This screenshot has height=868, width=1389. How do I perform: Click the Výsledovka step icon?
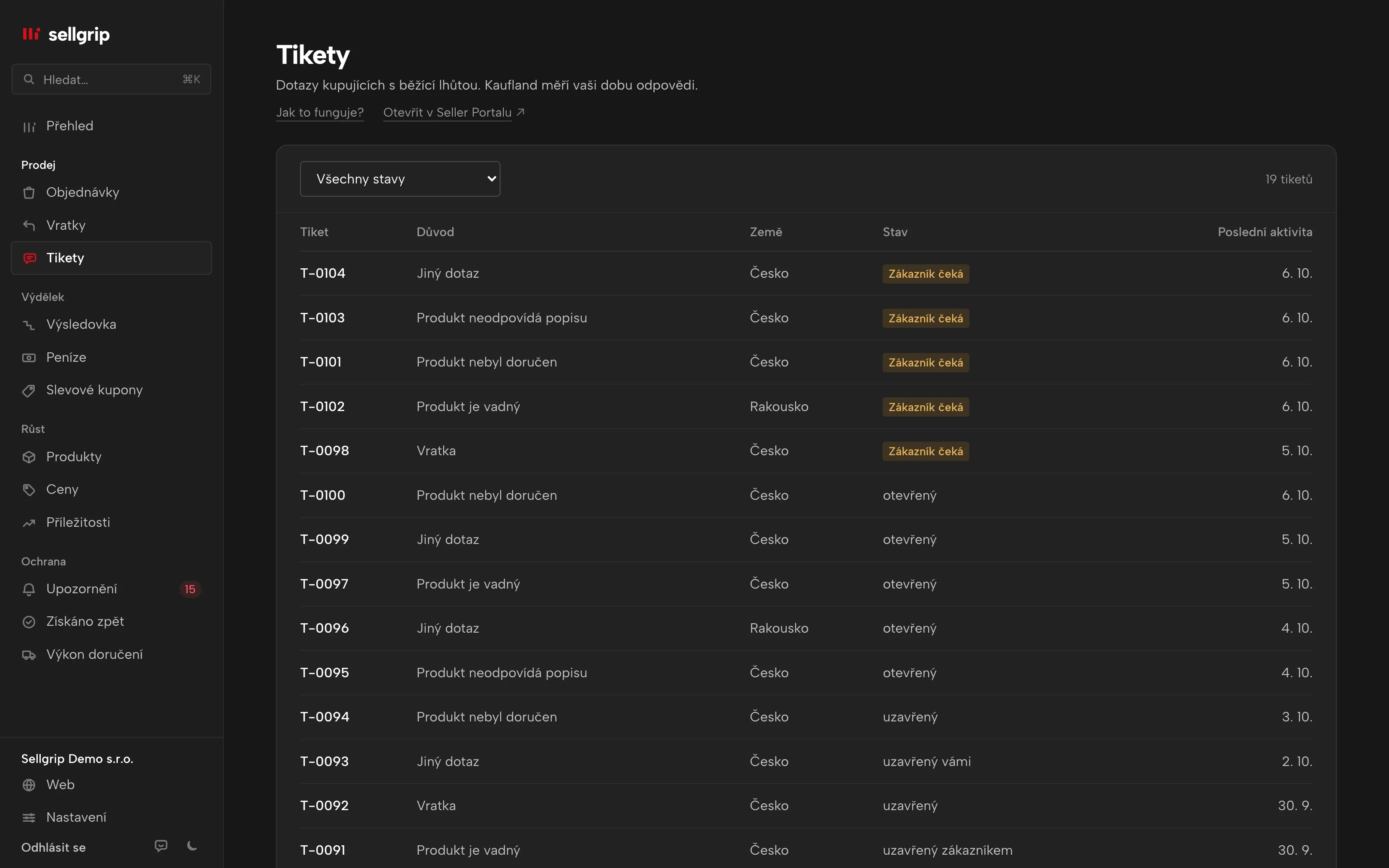(x=29, y=325)
